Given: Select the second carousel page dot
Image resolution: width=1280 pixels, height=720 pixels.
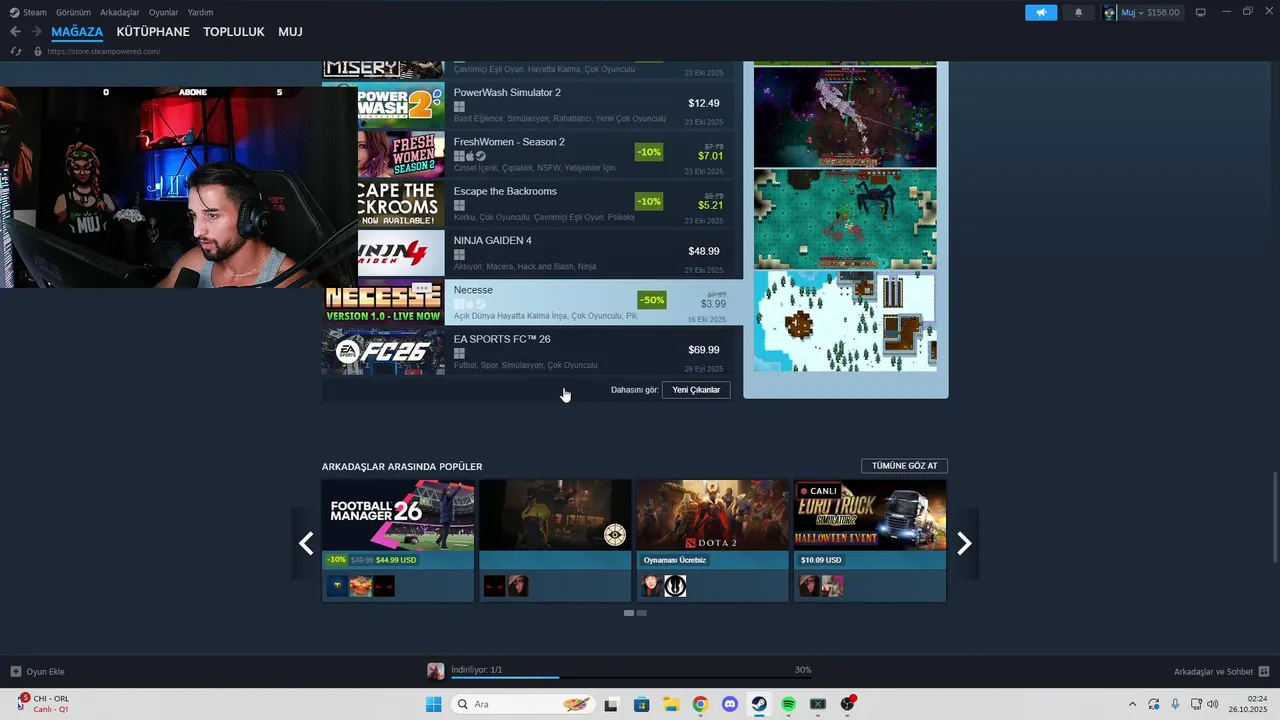Looking at the screenshot, I should (642, 613).
